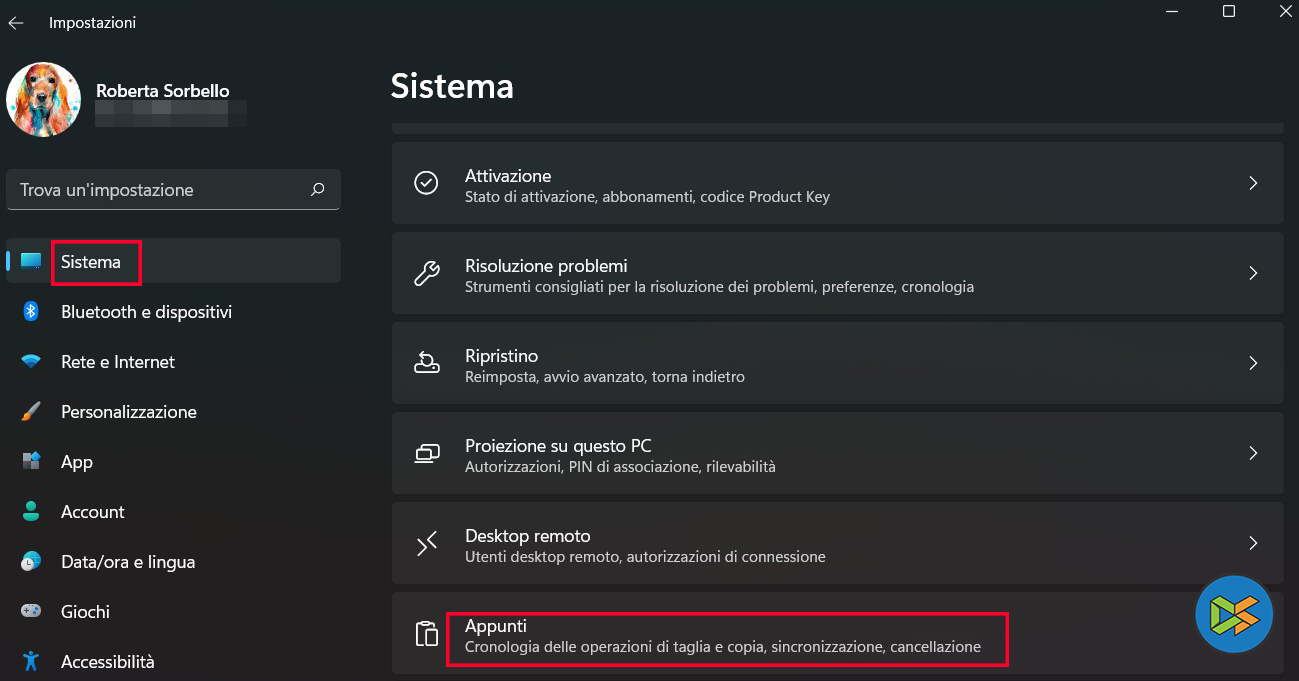Open the Sistema section in sidebar
Image resolution: width=1299 pixels, height=681 pixels.
pos(91,262)
